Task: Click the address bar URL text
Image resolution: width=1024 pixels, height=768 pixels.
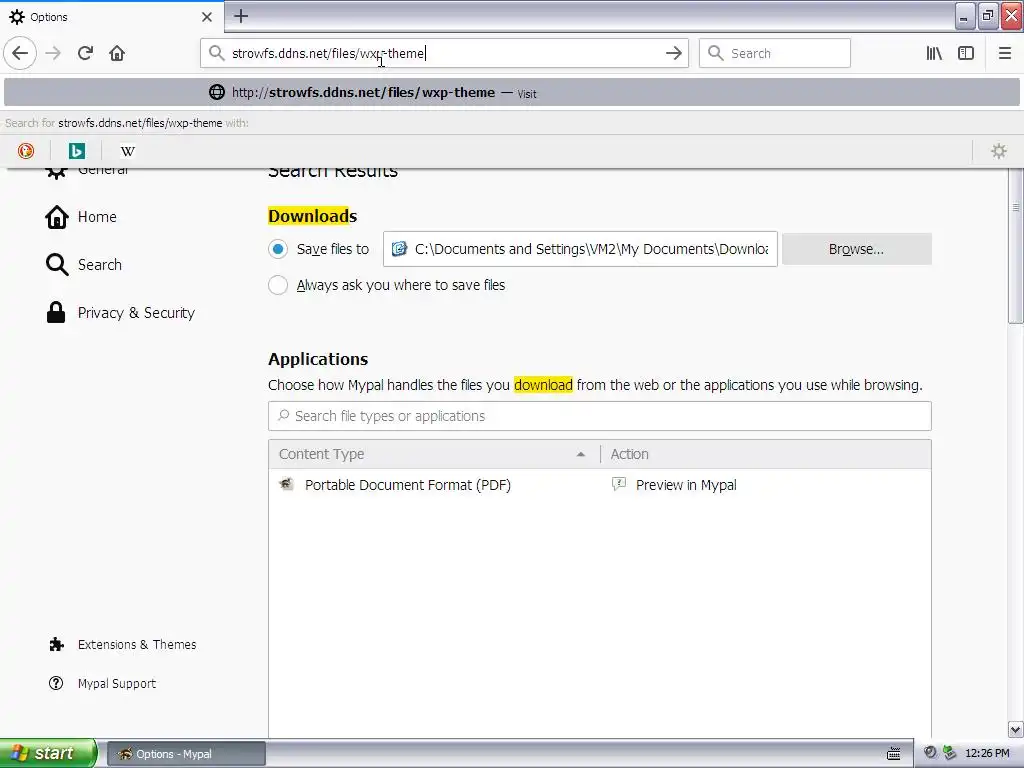Action: point(328,53)
